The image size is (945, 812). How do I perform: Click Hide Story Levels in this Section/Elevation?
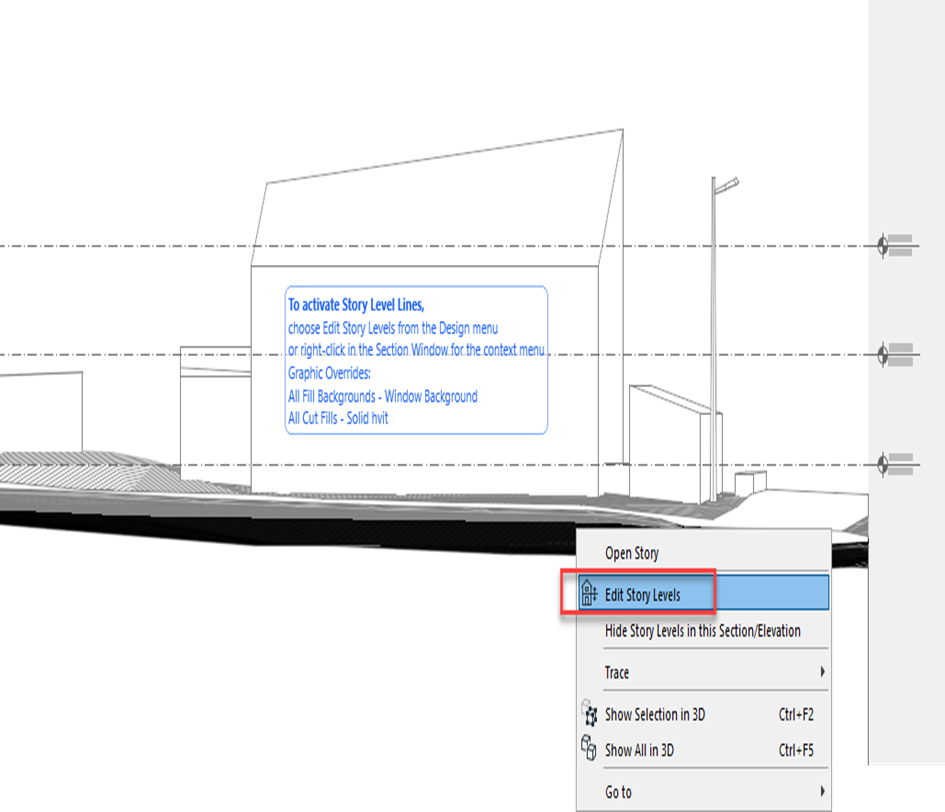point(703,631)
